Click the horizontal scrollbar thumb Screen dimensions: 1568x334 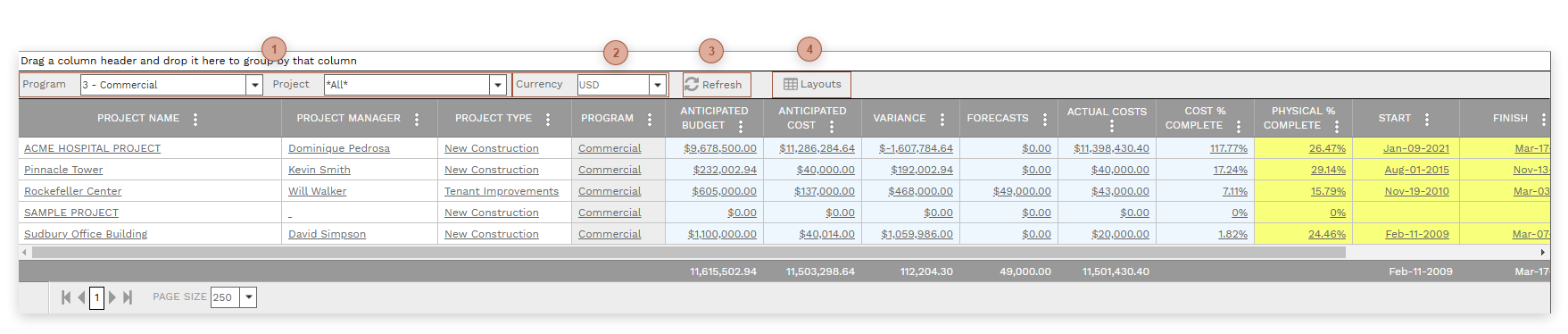coord(689,253)
